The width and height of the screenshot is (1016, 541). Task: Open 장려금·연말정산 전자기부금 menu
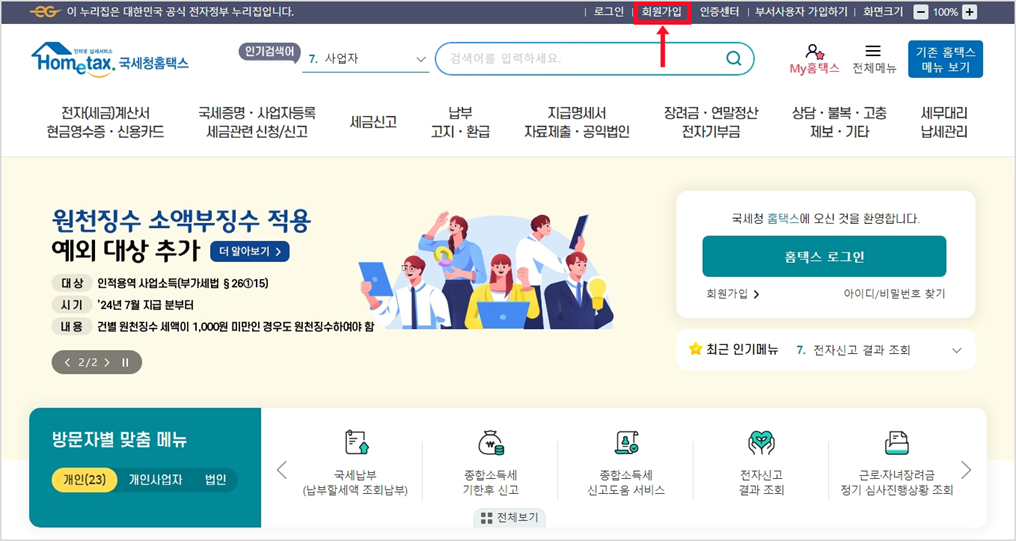tap(711, 122)
